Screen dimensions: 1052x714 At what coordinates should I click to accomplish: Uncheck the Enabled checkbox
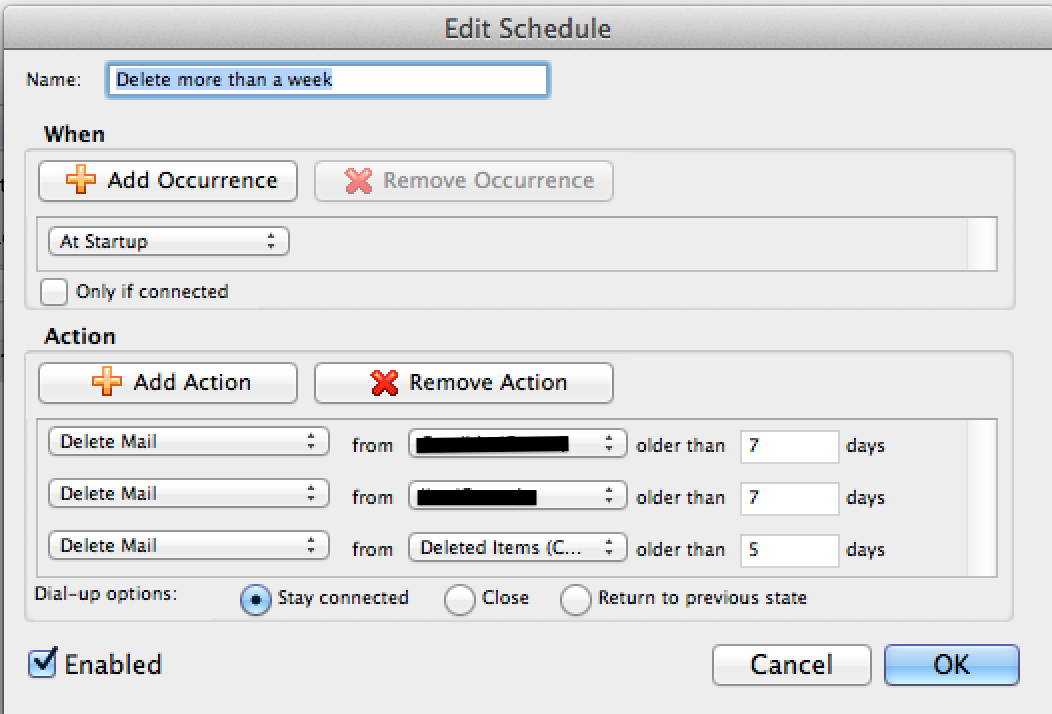[x=42, y=663]
